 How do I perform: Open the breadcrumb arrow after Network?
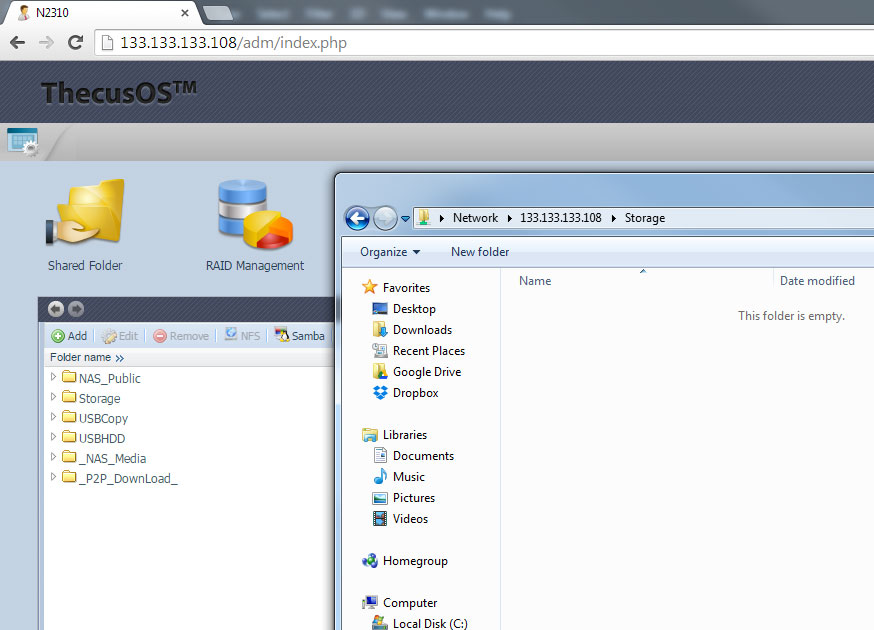(509, 218)
